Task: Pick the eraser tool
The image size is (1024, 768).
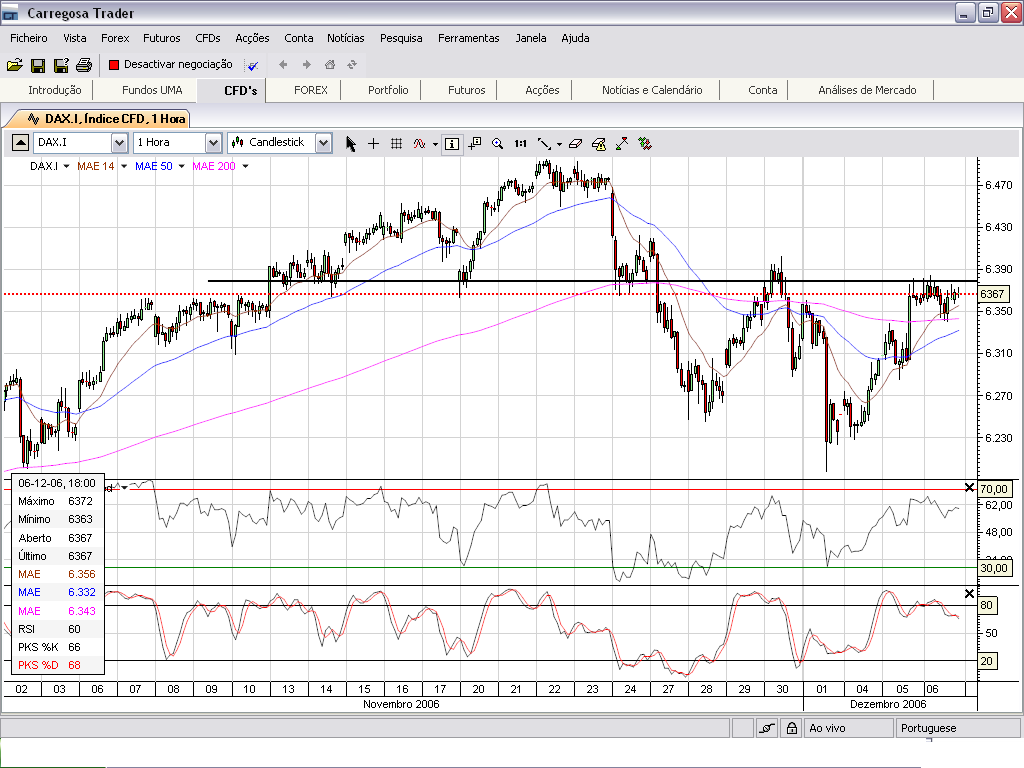Action: click(x=575, y=143)
